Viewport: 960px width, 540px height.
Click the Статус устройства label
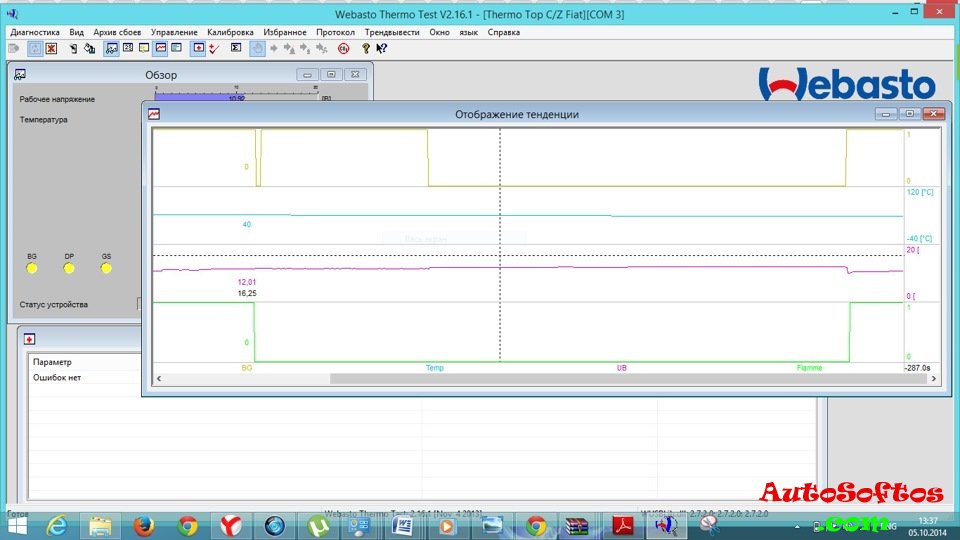[x=53, y=304]
